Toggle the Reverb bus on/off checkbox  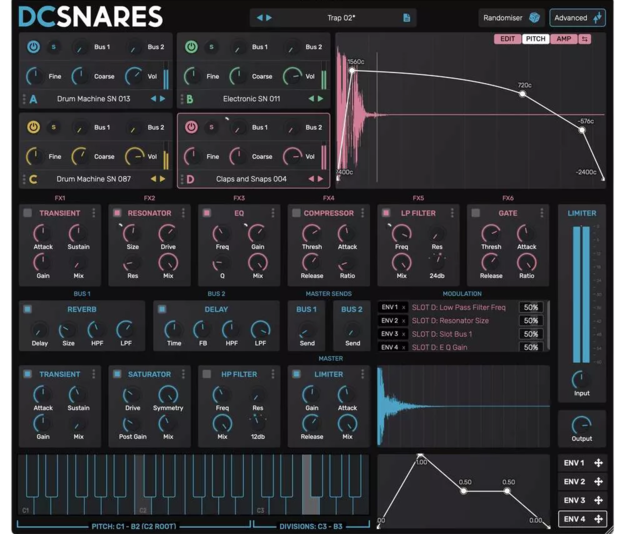tap(27, 309)
